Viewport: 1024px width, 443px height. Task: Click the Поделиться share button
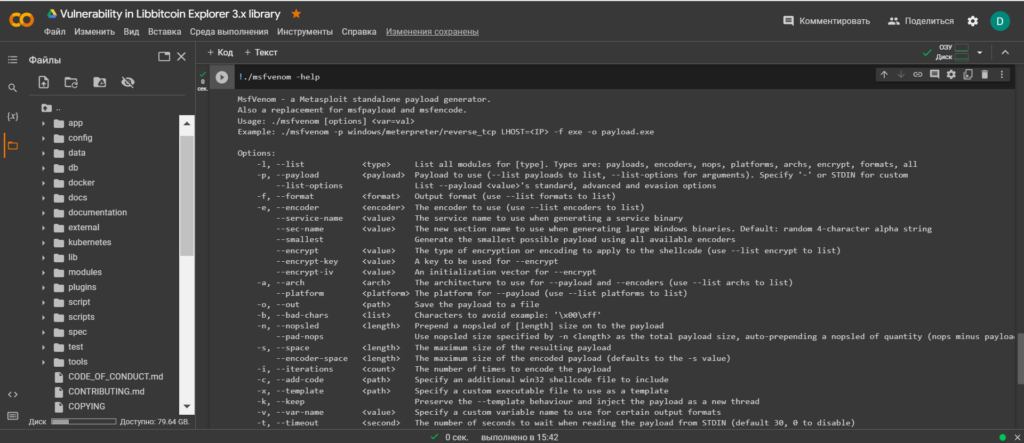[921, 21]
